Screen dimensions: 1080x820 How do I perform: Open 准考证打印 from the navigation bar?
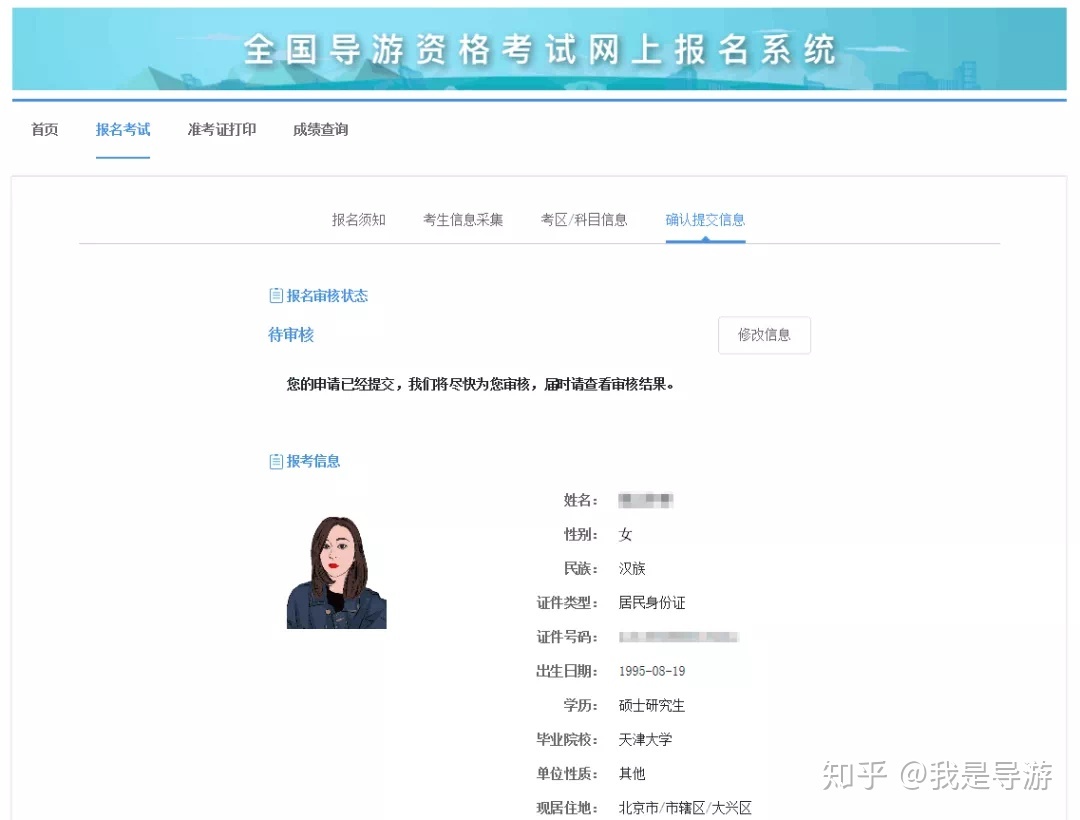pyautogui.click(x=222, y=129)
